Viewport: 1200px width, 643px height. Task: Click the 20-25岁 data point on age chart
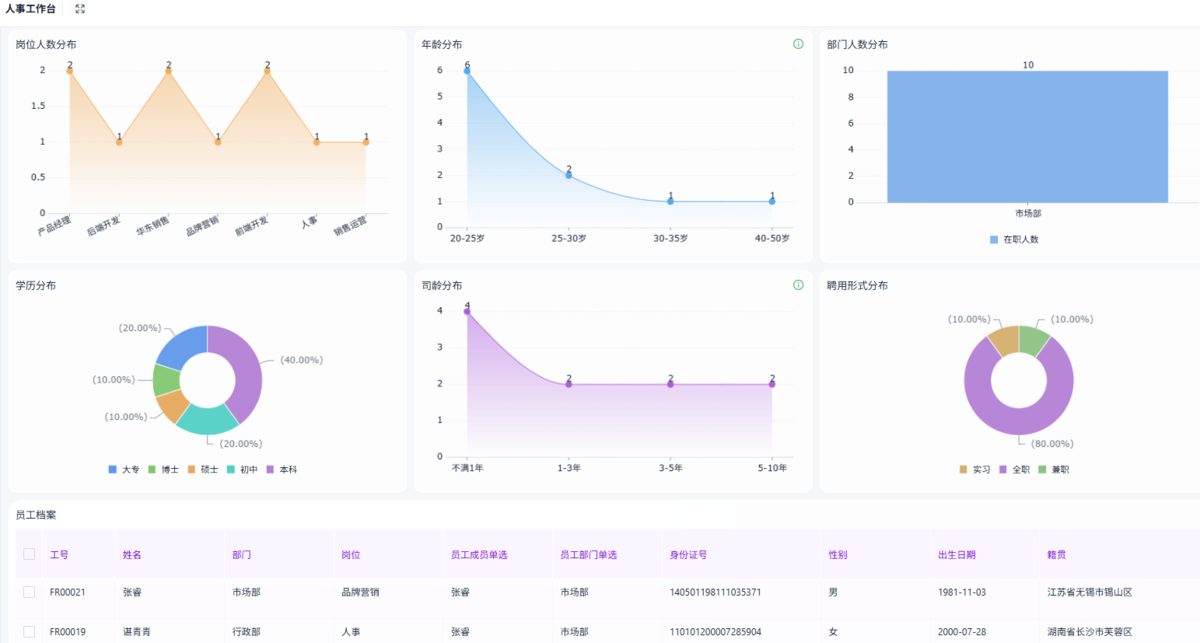pyautogui.click(x=467, y=71)
